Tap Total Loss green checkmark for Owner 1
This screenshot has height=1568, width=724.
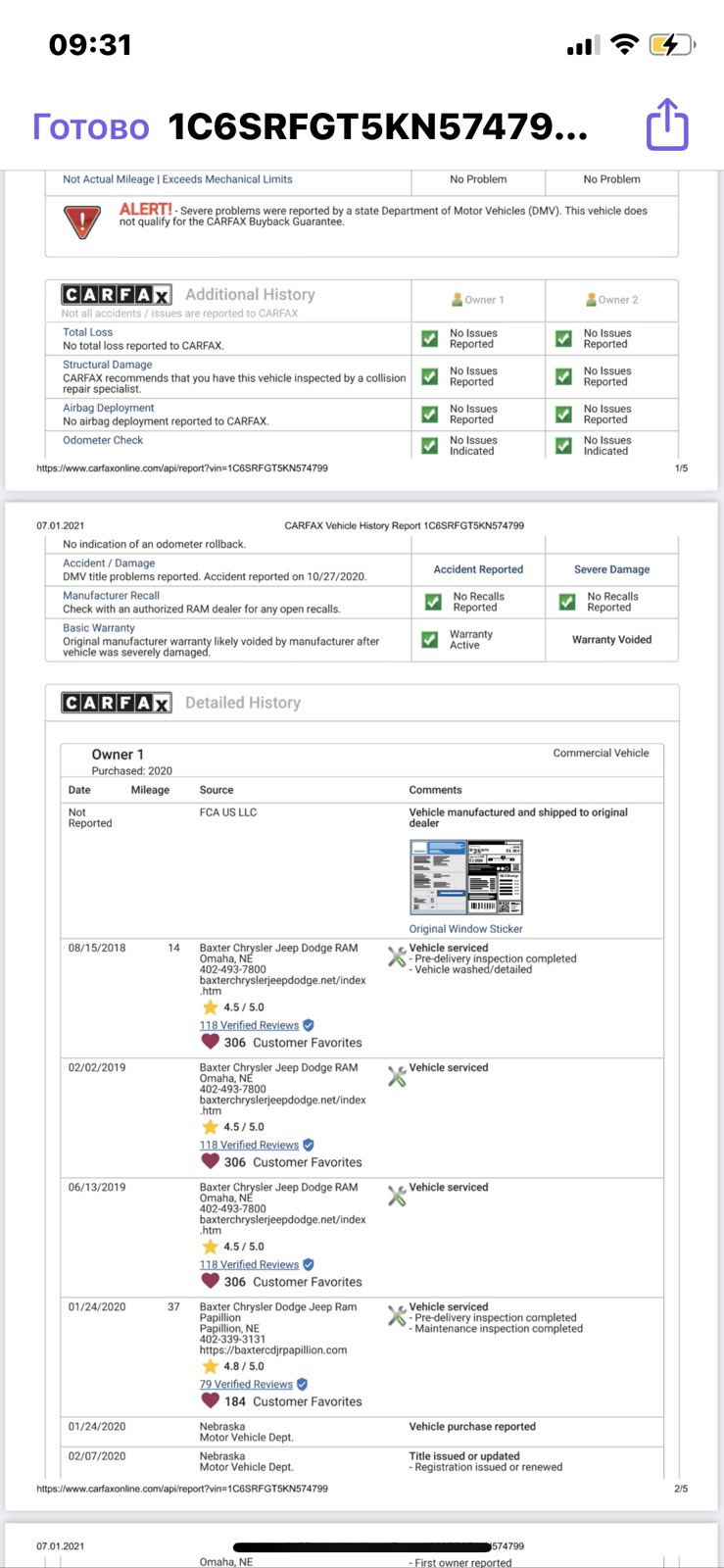pyautogui.click(x=430, y=339)
